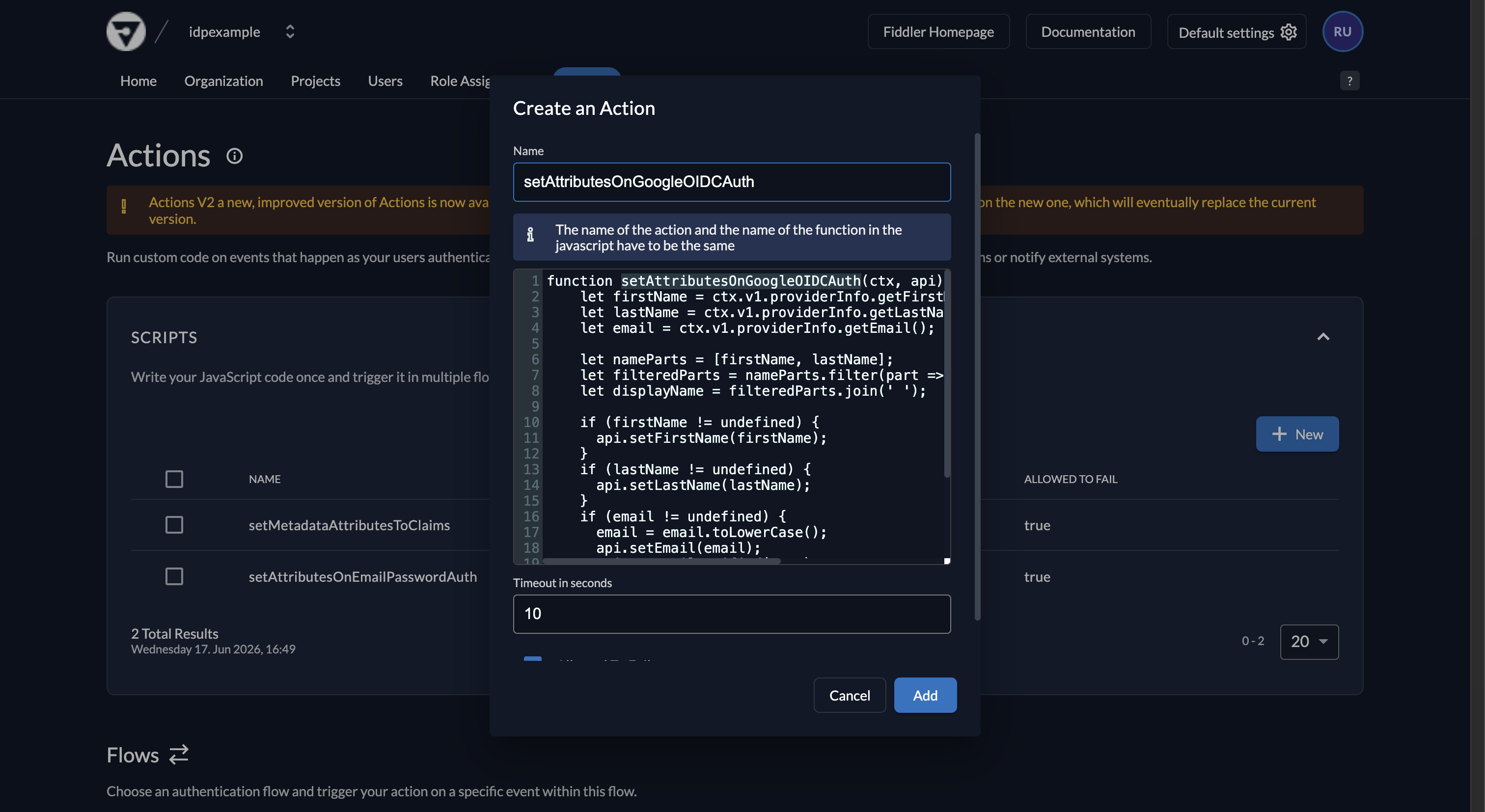The height and width of the screenshot is (812, 1485).
Task: Click the action Name input field
Action: (x=732, y=182)
